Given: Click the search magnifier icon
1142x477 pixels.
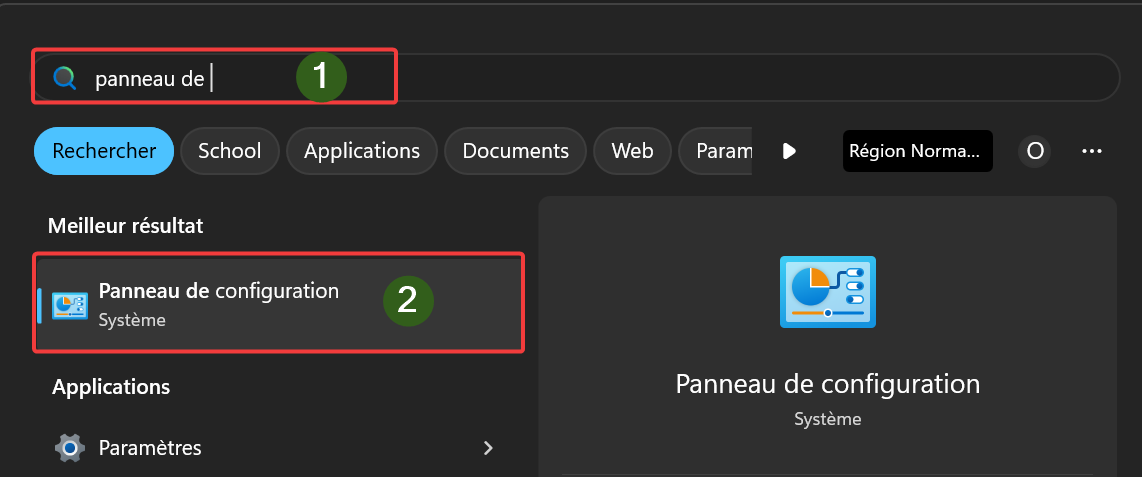Looking at the screenshot, I should (x=64, y=77).
